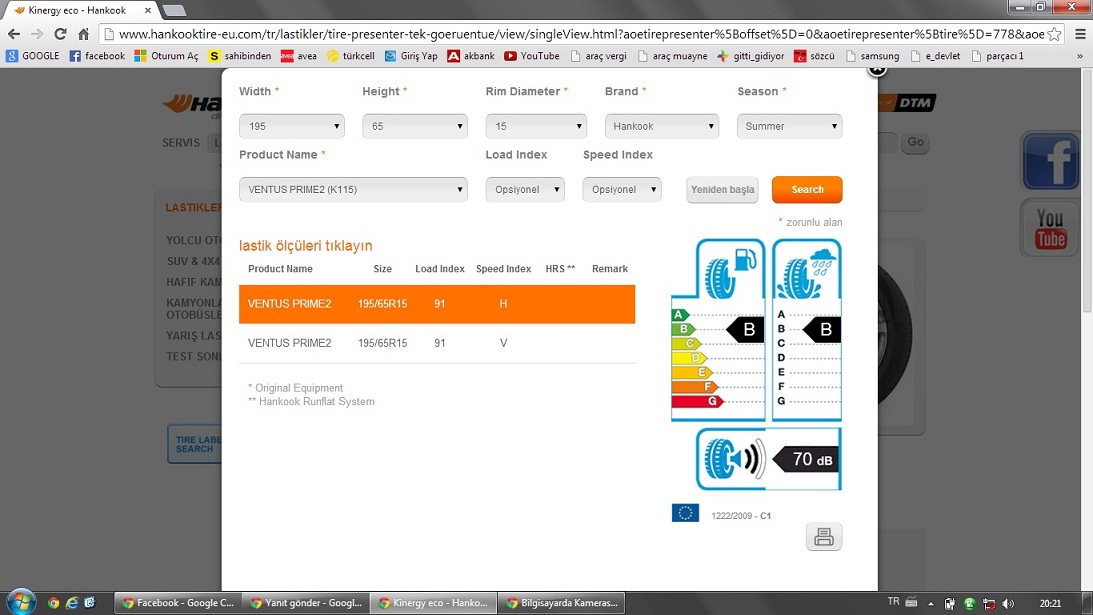1093x615 pixels.
Task: Click the Yeniden başla reset button
Action: [722, 190]
